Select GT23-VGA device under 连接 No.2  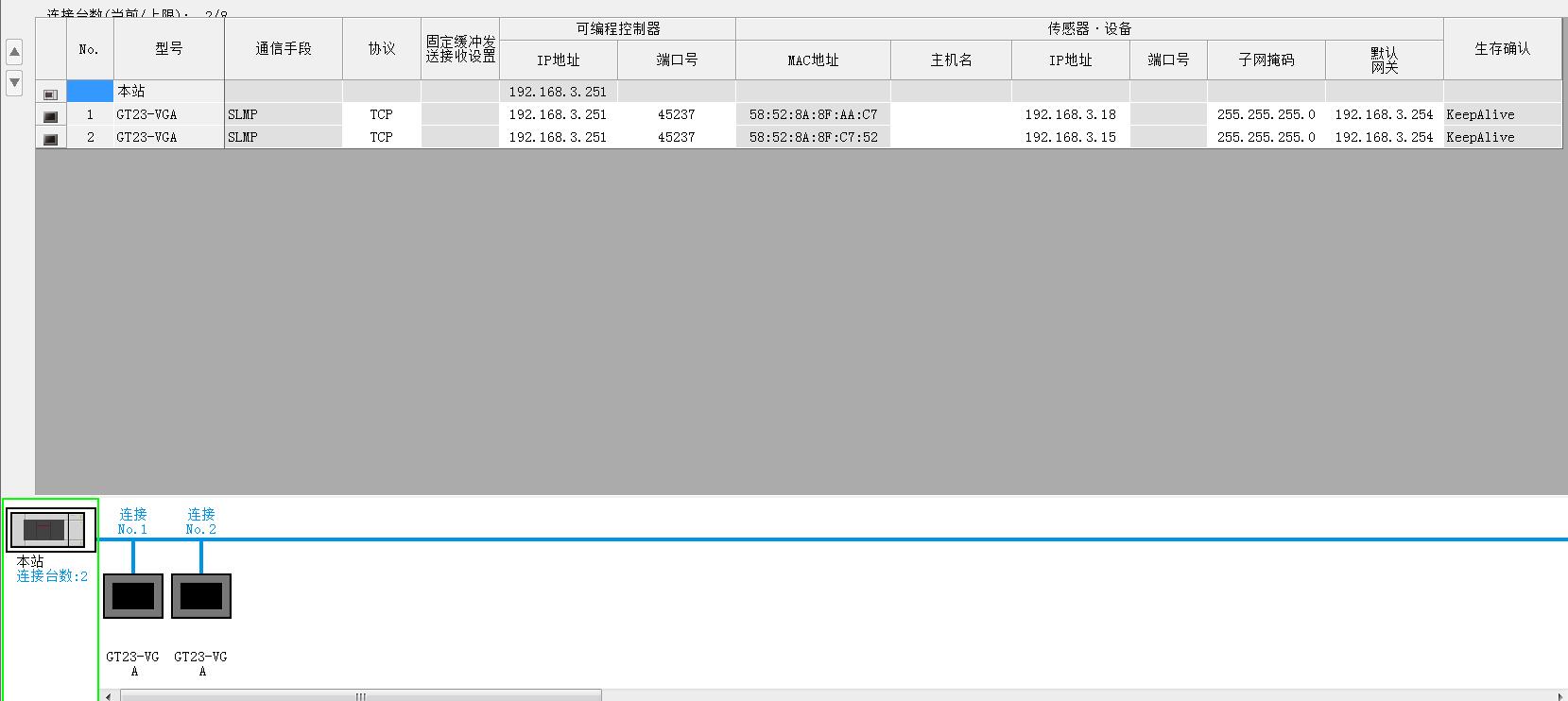click(x=200, y=596)
